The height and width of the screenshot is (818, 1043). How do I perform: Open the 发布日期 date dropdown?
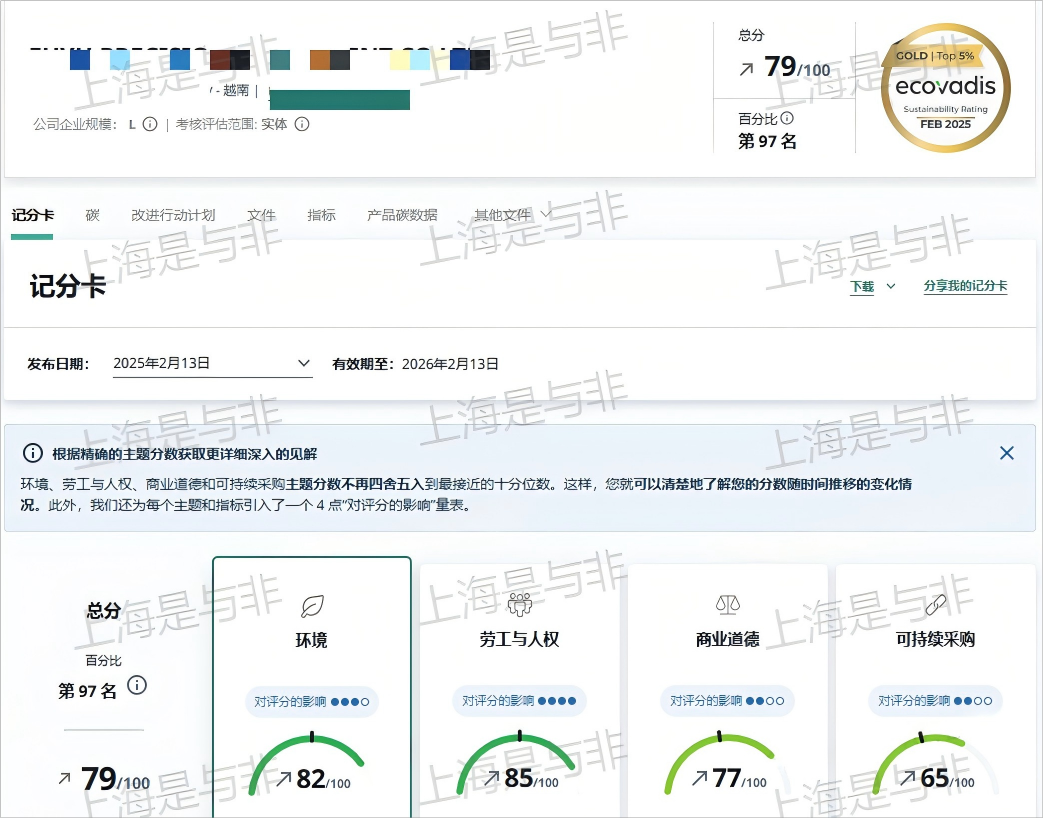pyautogui.click(x=212, y=363)
